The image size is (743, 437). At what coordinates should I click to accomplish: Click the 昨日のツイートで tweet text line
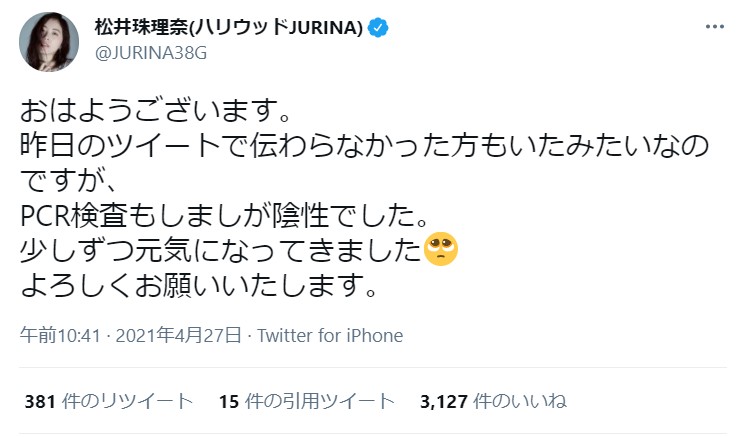point(364,142)
